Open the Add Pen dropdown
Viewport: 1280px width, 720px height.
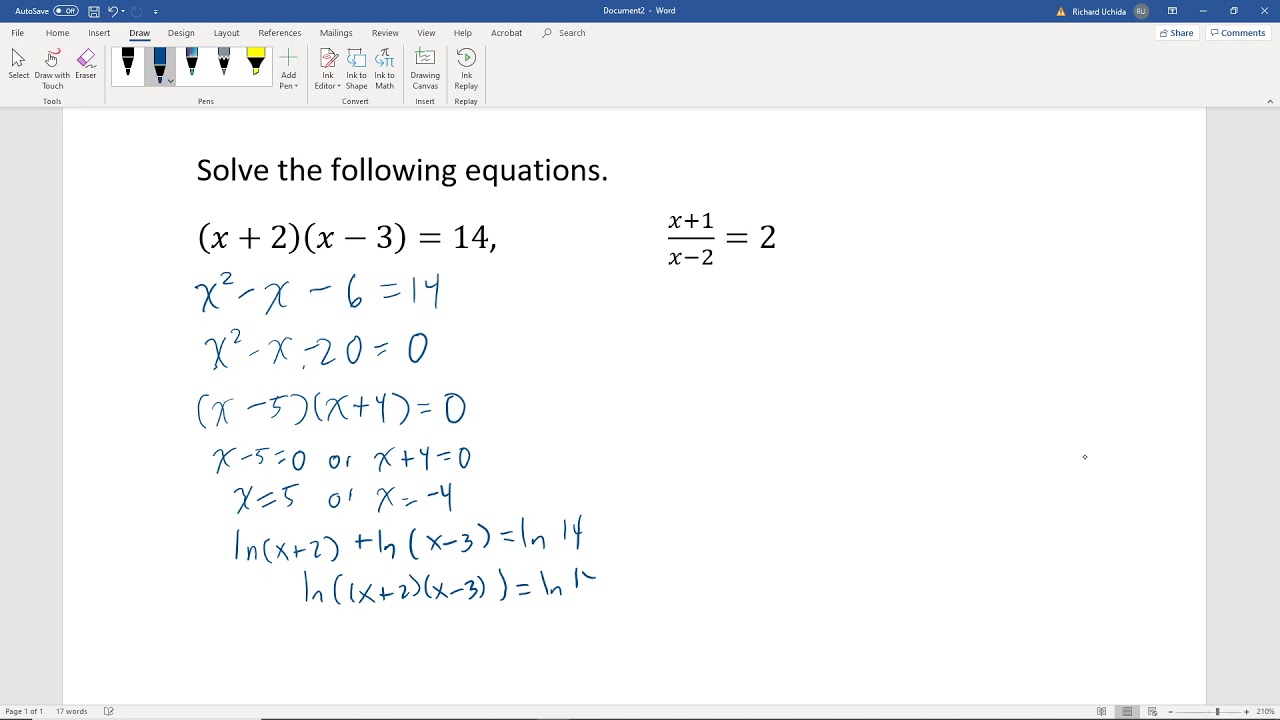click(x=288, y=69)
